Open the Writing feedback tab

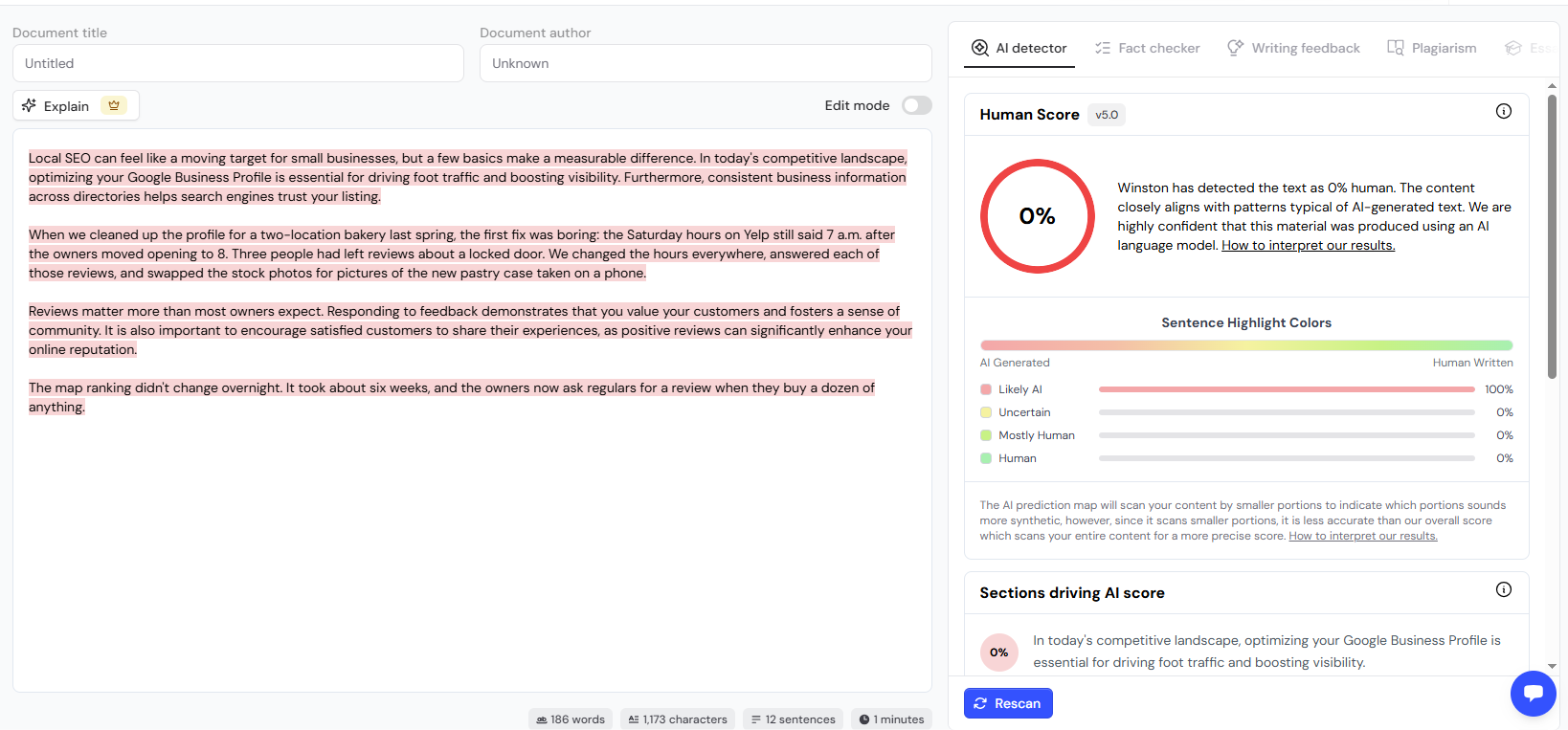coord(1293,48)
